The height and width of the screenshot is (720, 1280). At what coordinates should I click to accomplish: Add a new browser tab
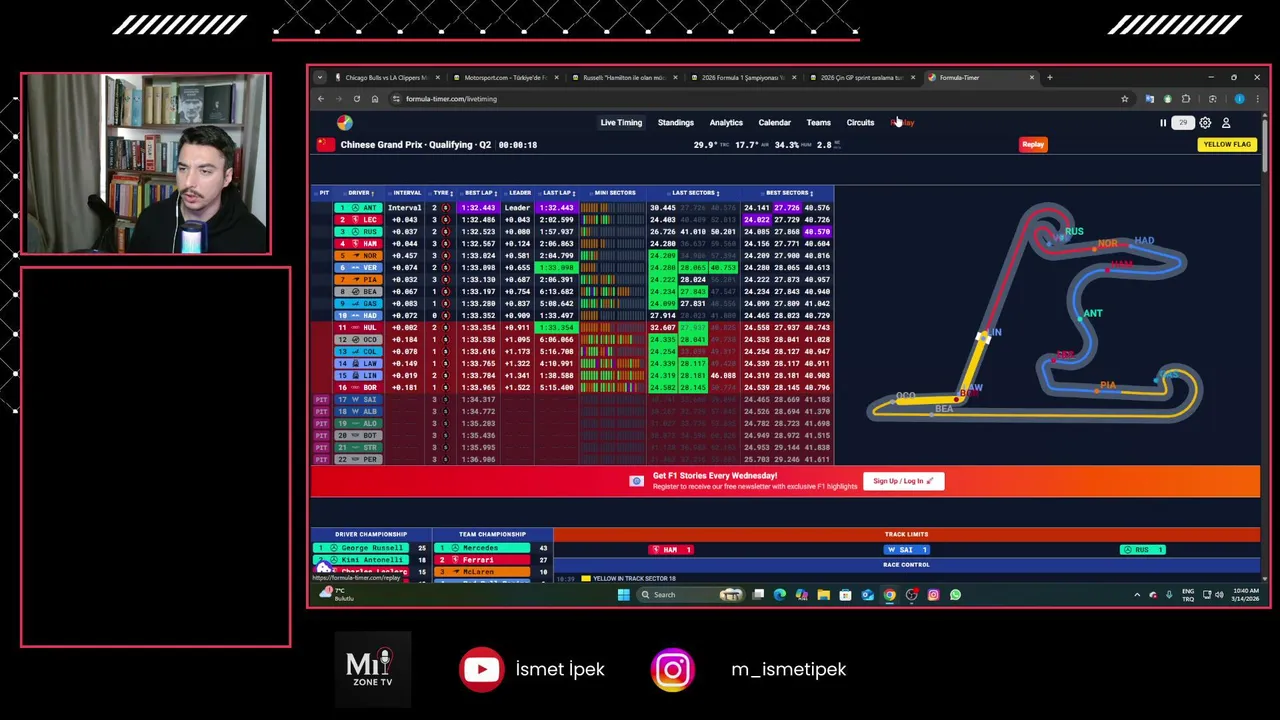pyautogui.click(x=1049, y=77)
